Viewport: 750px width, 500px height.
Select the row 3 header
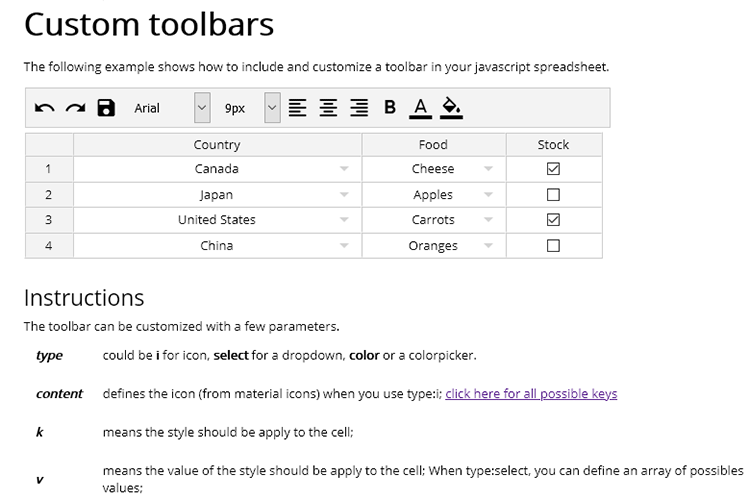point(48,220)
